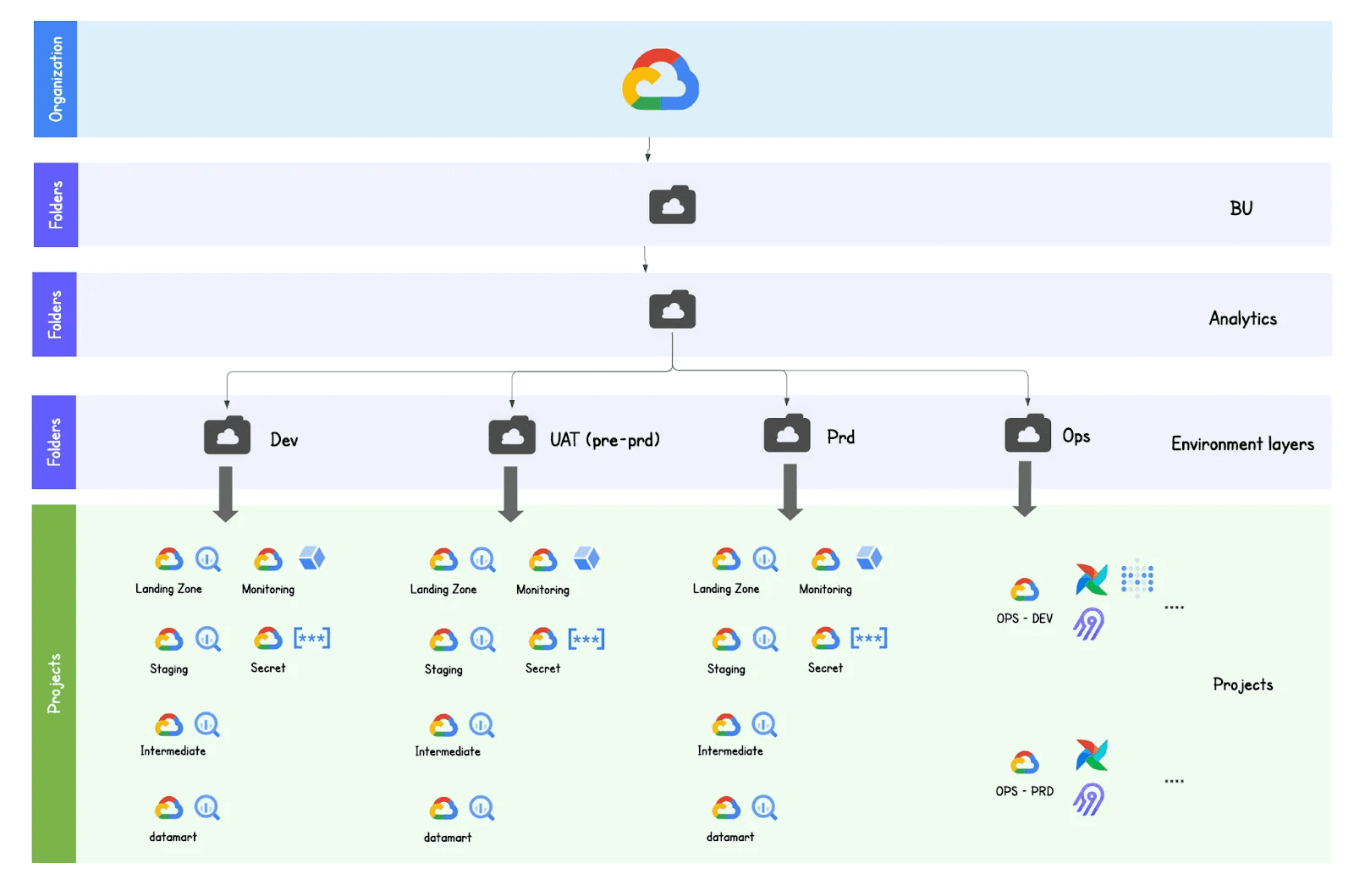Click the Environment layers label
1354x896 pixels.
[1242, 444]
